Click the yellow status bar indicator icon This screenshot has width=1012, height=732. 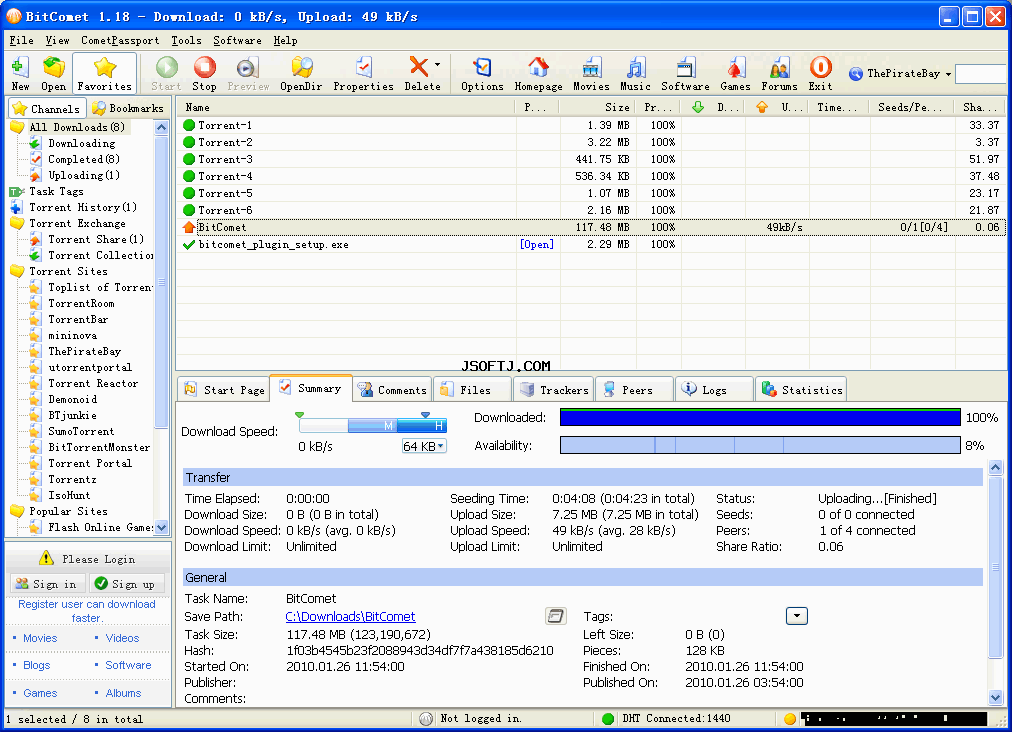tap(789, 718)
